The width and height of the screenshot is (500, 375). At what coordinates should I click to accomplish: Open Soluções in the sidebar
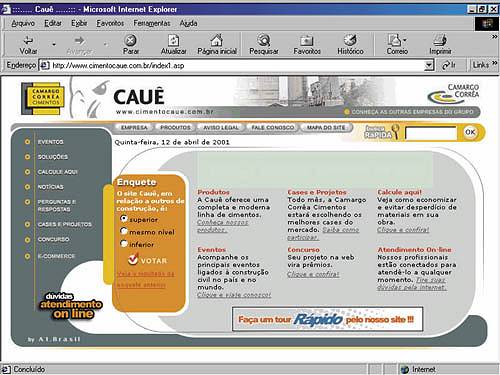53,157
